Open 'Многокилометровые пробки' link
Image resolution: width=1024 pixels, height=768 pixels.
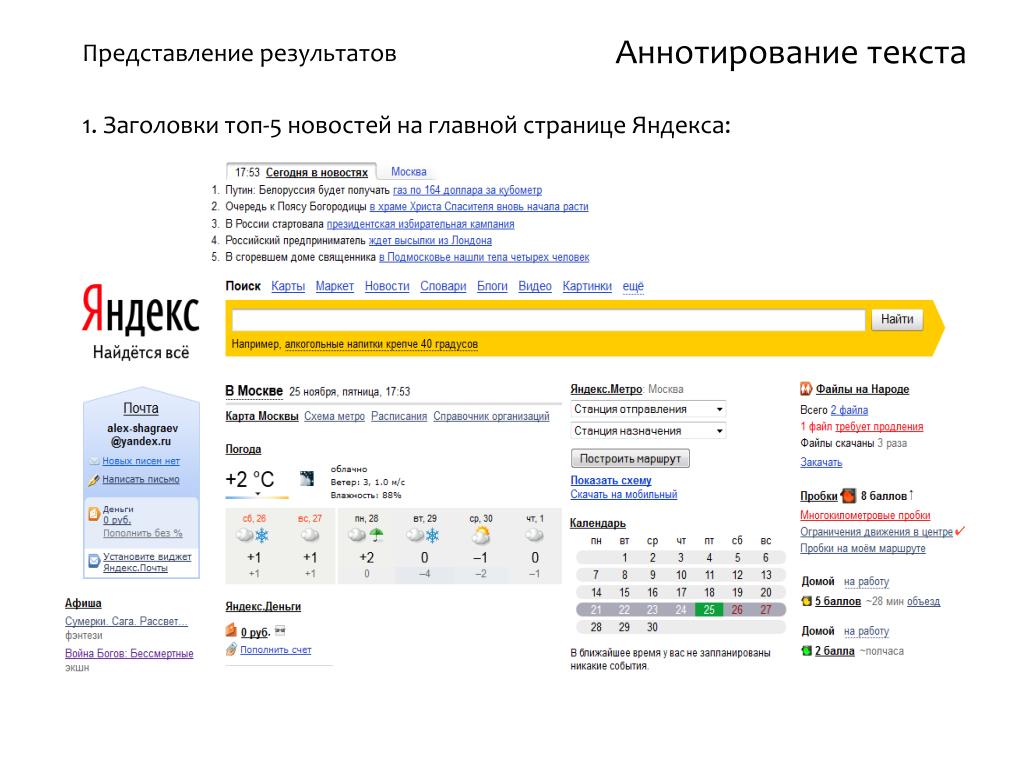[x=865, y=515]
